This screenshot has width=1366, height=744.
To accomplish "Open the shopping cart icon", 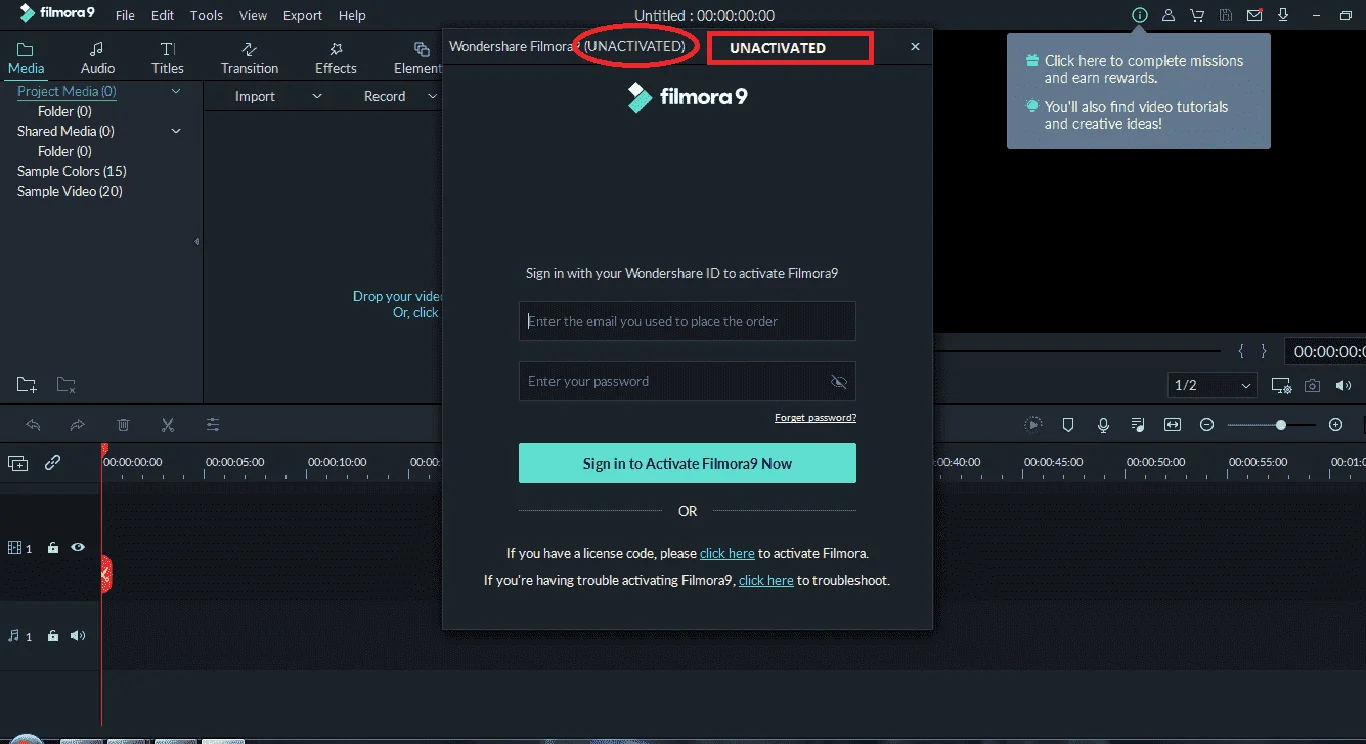I will 1196,15.
